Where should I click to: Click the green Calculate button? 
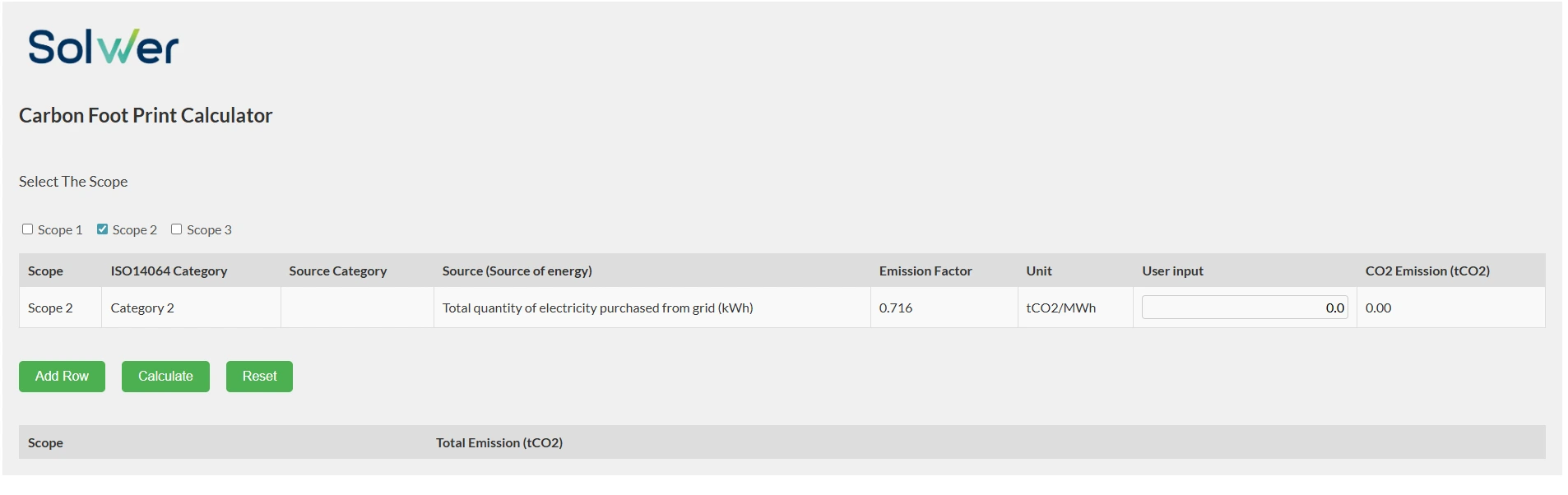[x=165, y=377]
